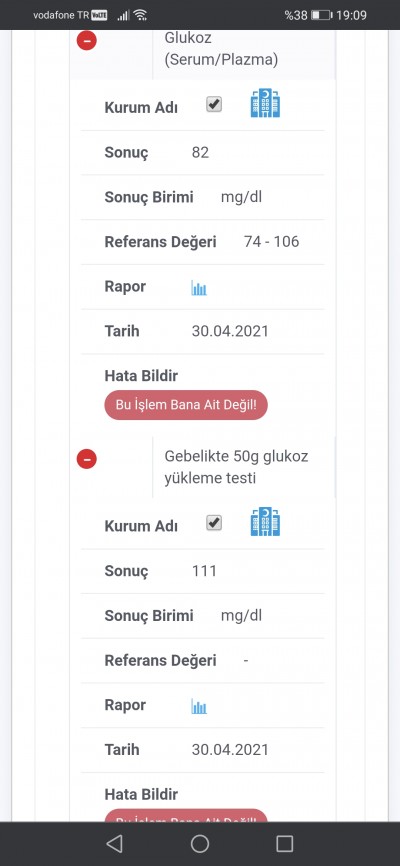Open recent apps with square button

285,843
